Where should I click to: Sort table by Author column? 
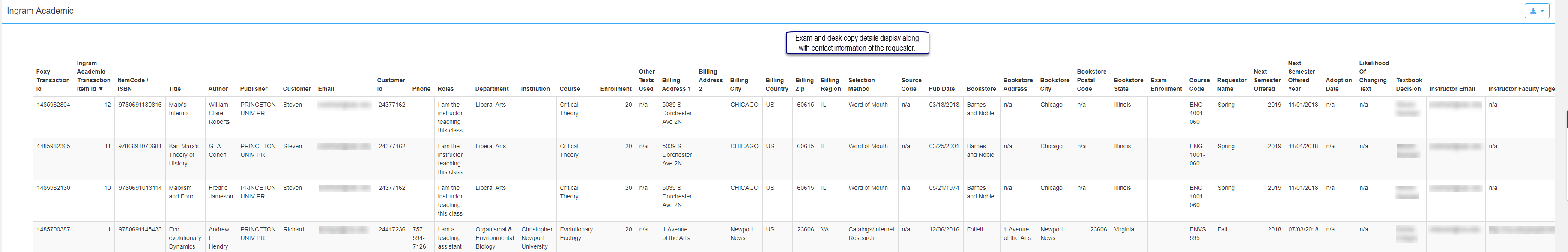218,89
